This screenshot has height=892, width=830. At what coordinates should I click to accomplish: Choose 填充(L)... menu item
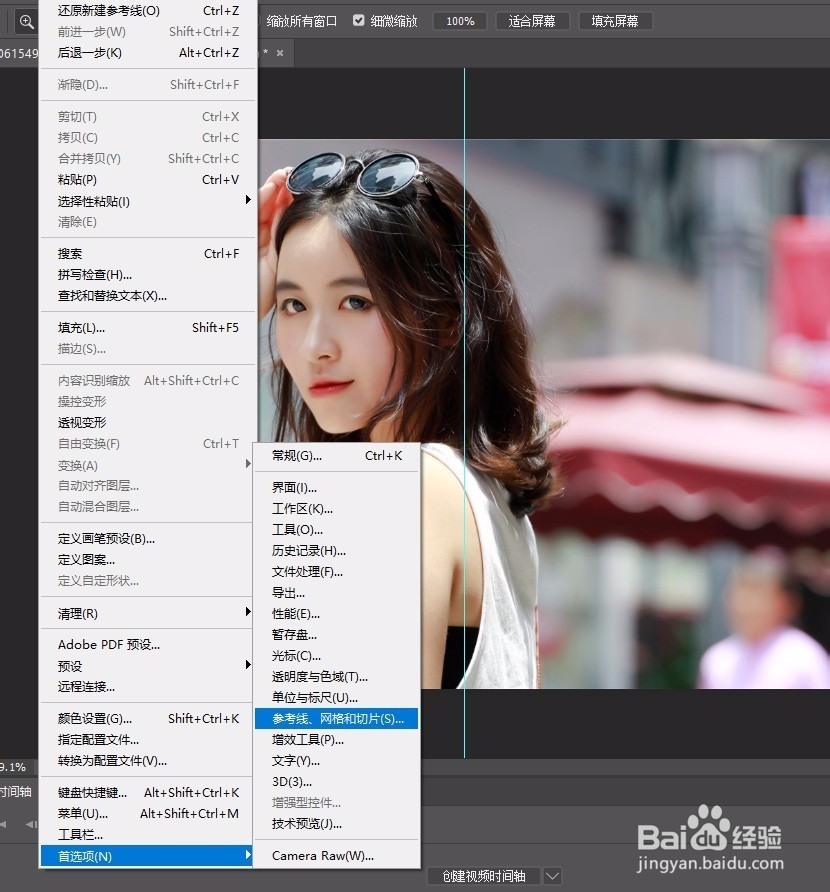pos(148,328)
